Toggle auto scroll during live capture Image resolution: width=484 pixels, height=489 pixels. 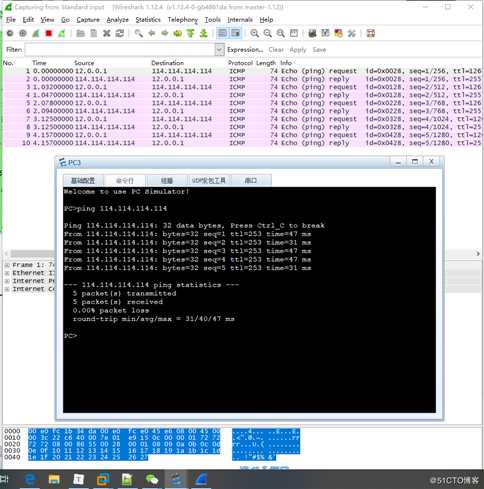tap(235, 33)
